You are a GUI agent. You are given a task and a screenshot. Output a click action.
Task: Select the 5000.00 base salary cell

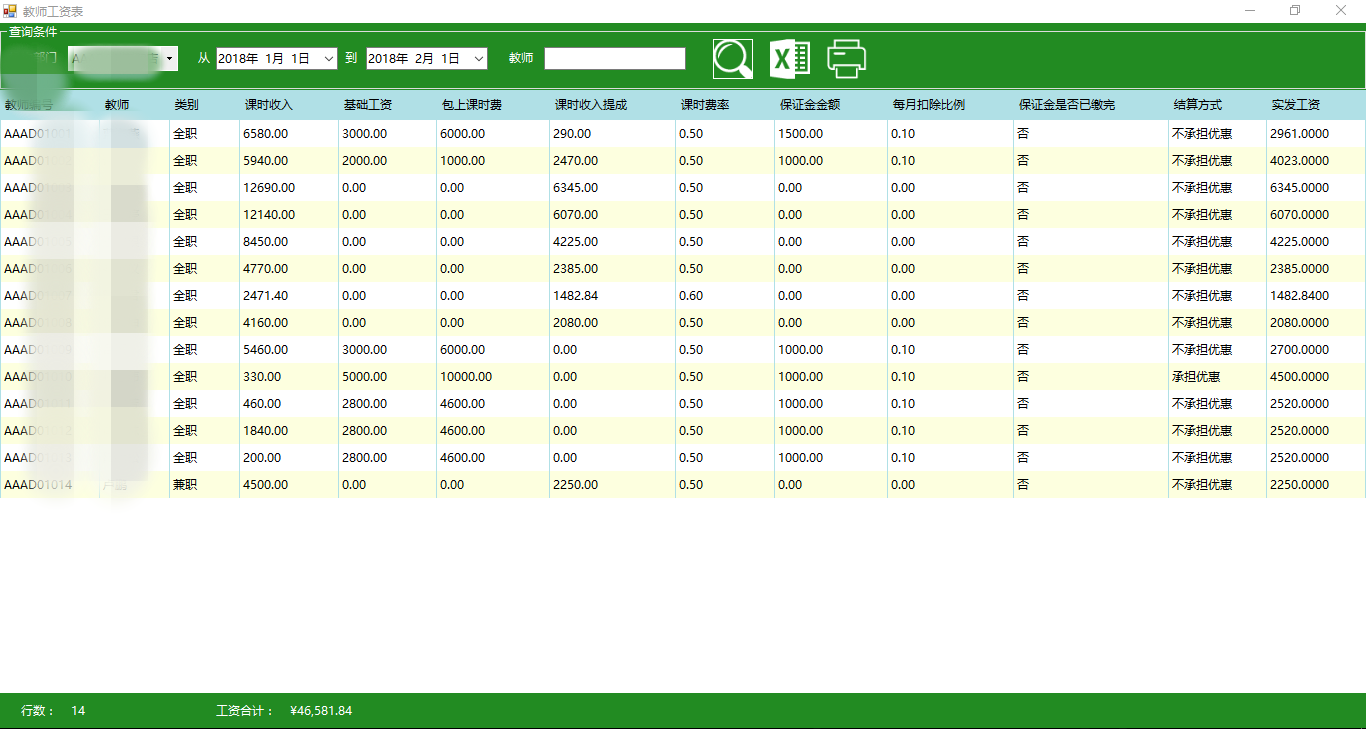click(387, 377)
